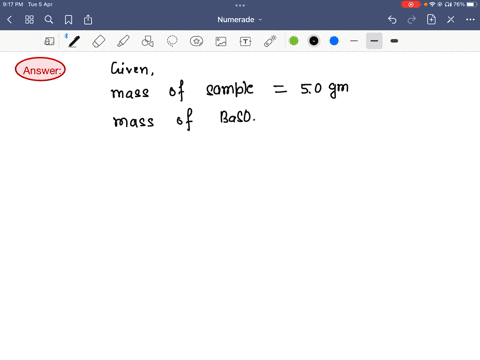Select the Text box tool

point(245,41)
